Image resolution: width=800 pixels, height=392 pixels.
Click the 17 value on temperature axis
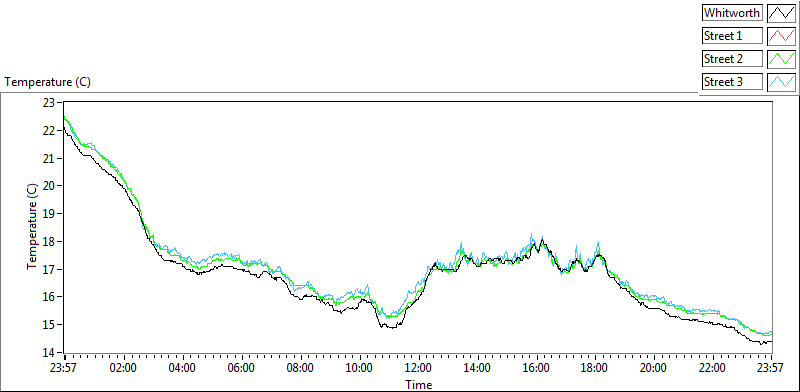48,269
